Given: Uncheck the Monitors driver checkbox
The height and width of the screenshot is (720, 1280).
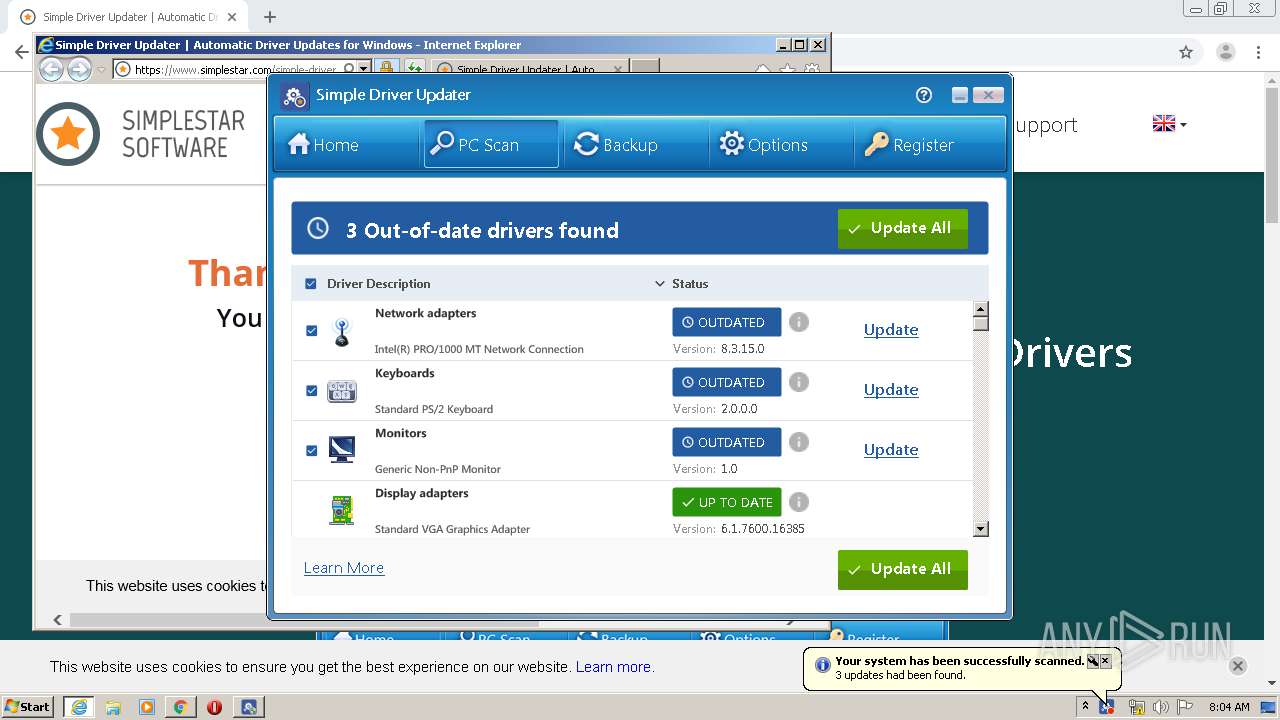Looking at the screenshot, I should [311, 450].
